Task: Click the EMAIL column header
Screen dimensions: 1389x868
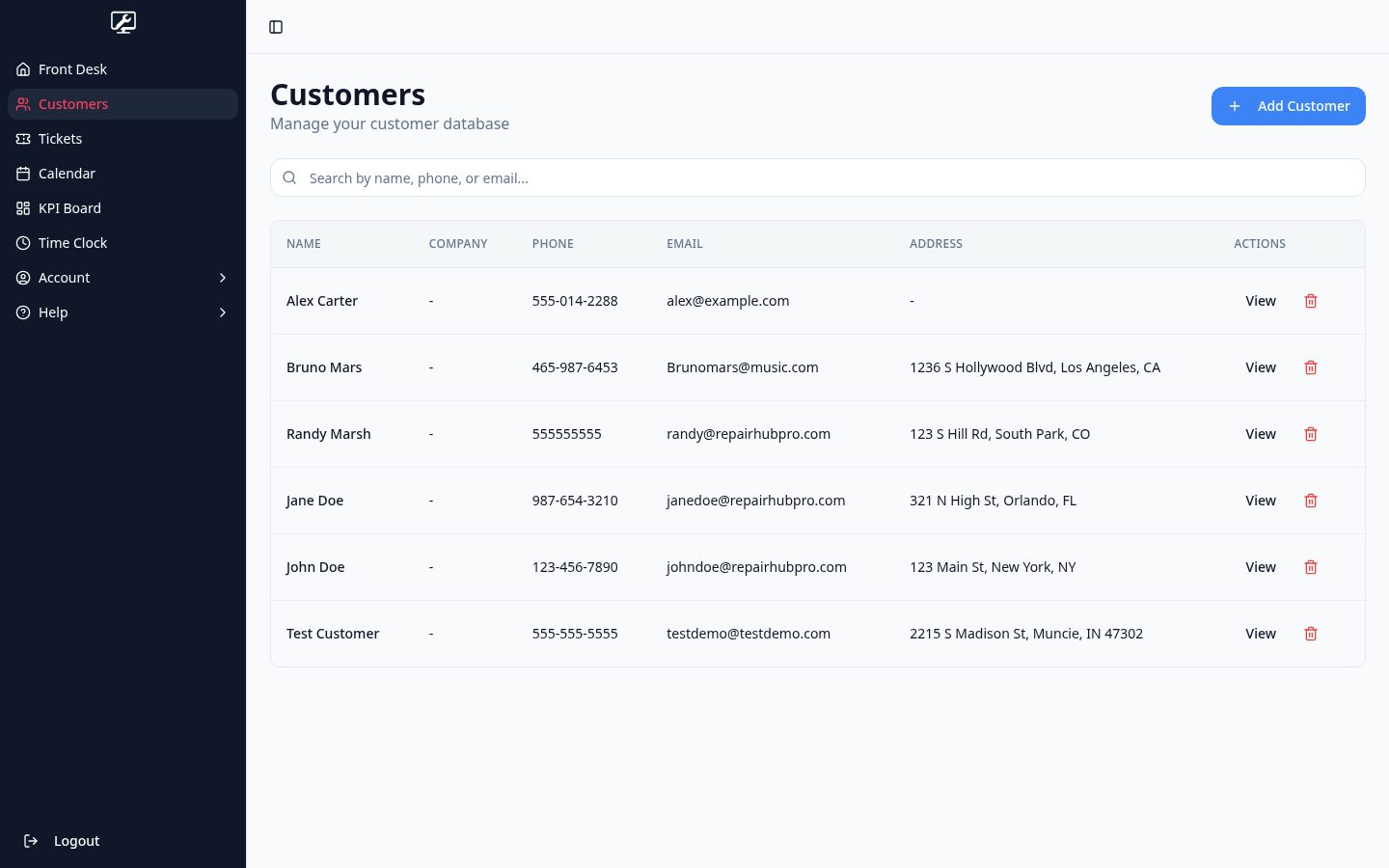Action: pos(685,244)
